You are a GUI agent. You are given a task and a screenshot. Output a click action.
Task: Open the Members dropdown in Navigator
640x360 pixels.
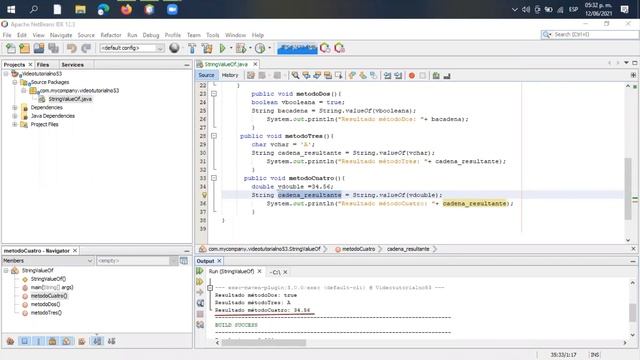click(x=48, y=260)
